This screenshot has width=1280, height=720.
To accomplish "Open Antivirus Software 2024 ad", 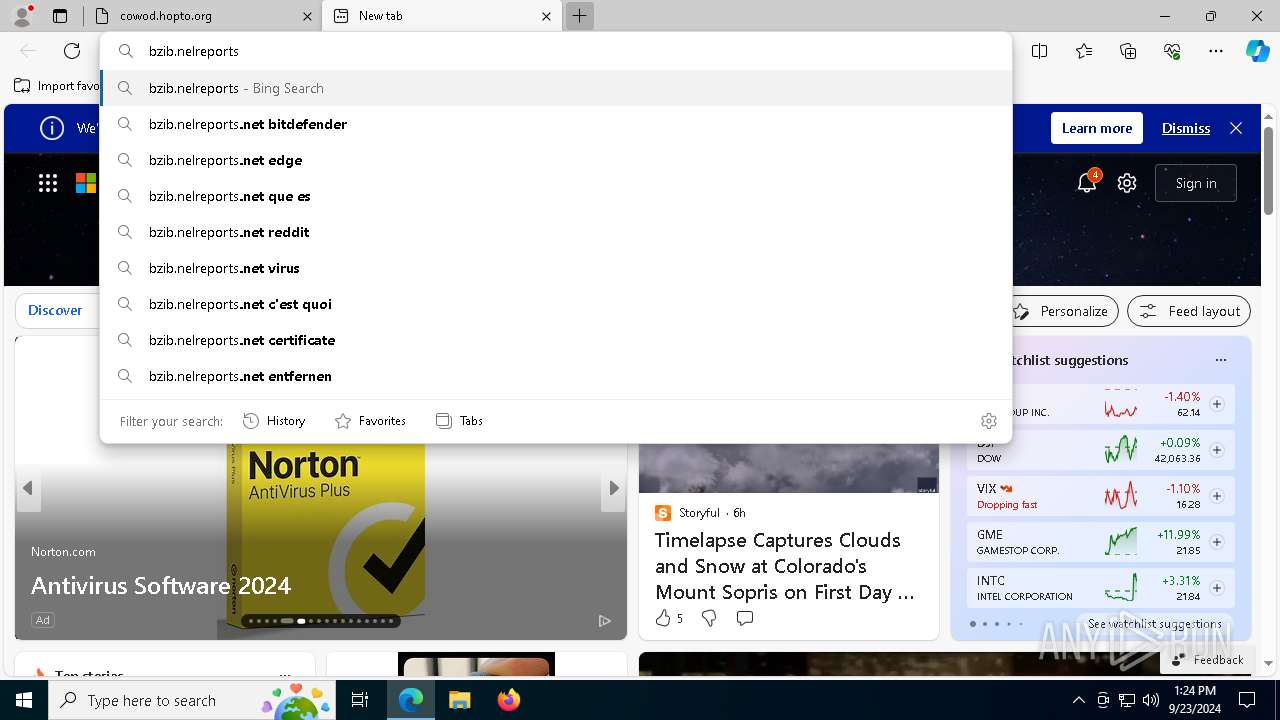I will point(161,585).
